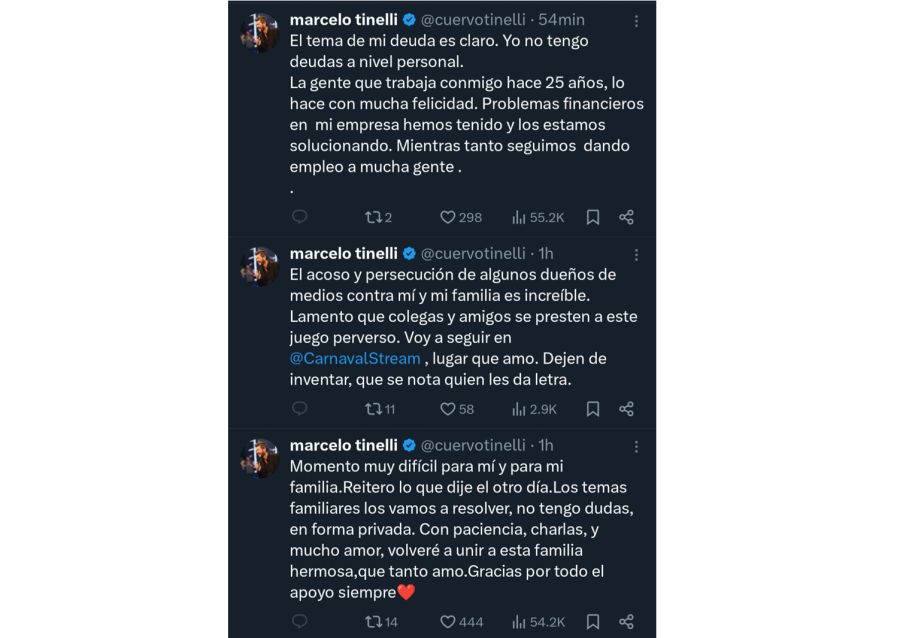900x638 pixels.
Task: Retweet the first tweet showing 2 retweets
Action: tap(373, 217)
